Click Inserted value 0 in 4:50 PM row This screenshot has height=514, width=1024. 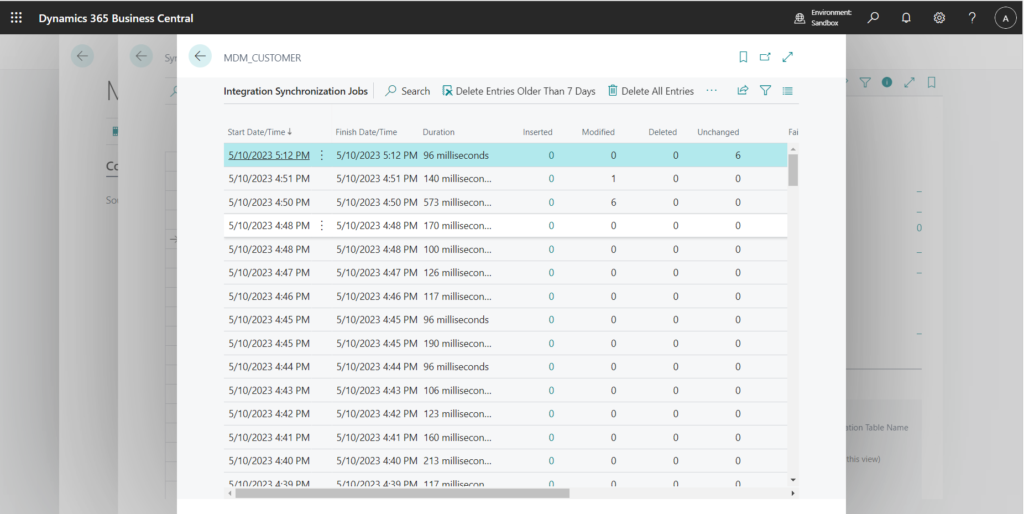[551, 202]
